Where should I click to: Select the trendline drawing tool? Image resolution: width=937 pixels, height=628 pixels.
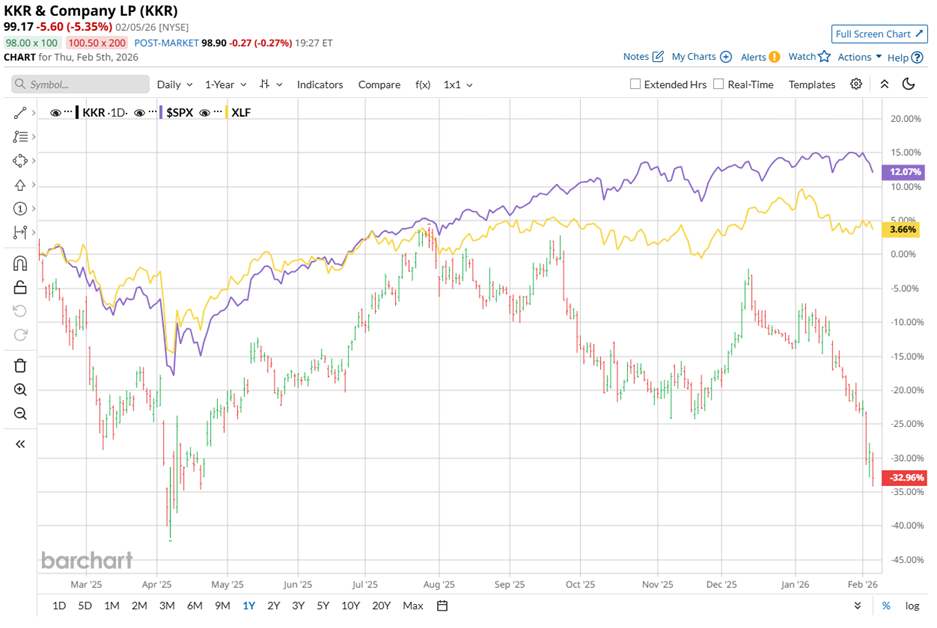[x=20, y=114]
